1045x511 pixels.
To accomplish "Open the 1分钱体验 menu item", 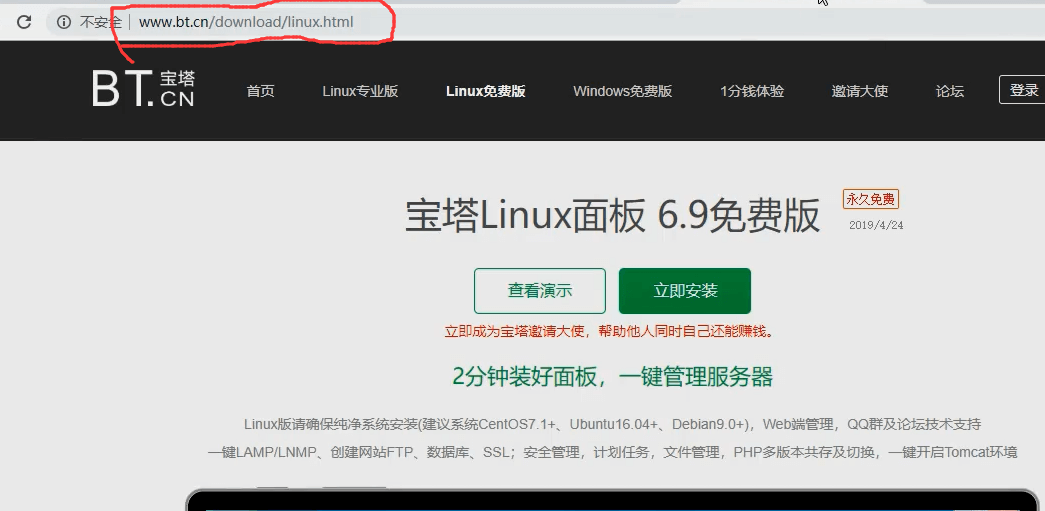I will click(x=752, y=91).
